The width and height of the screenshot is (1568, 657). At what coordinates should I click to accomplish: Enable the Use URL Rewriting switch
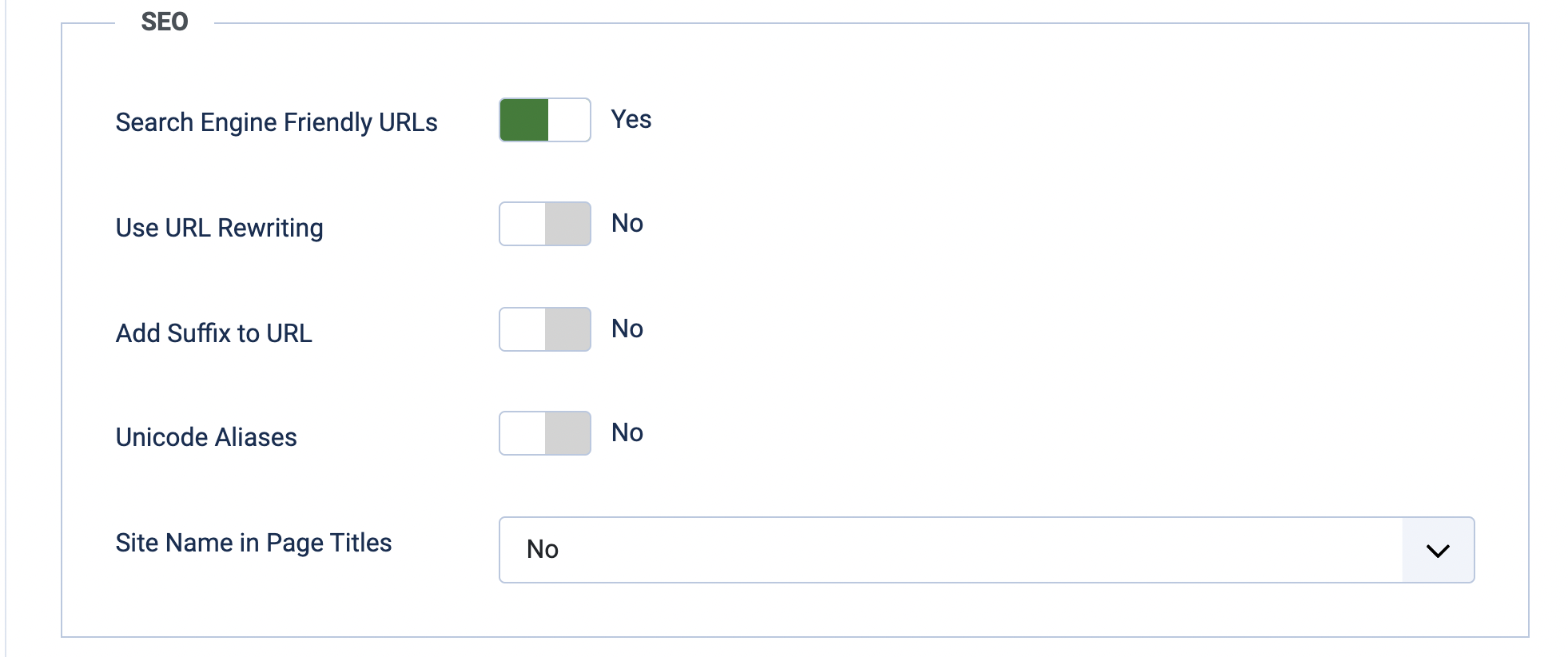pyautogui.click(x=545, y=224)
